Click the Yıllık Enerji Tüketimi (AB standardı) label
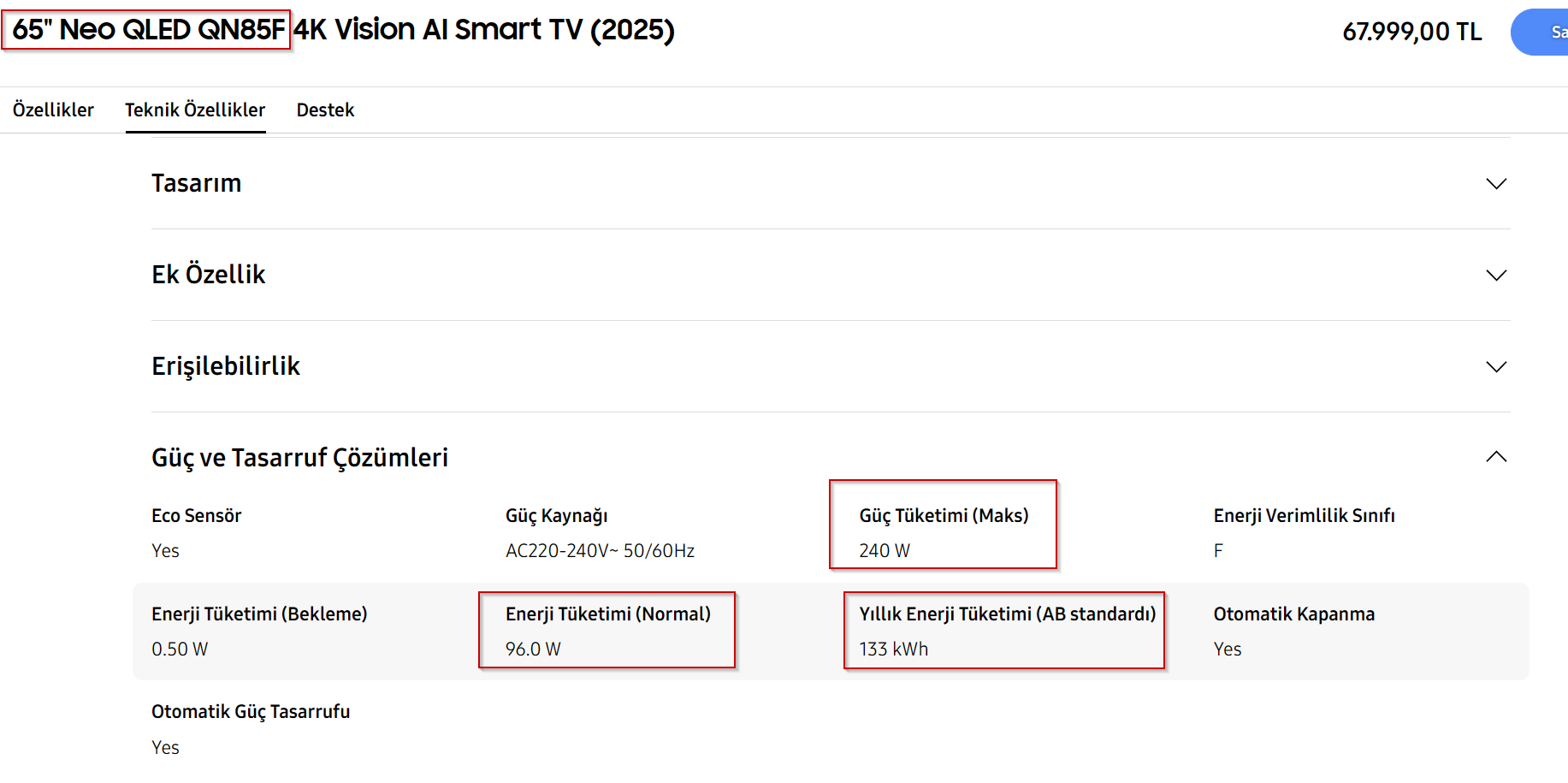Viewport: 1568px width, 783px height. pyautogui.click(x=1007, y=614)
